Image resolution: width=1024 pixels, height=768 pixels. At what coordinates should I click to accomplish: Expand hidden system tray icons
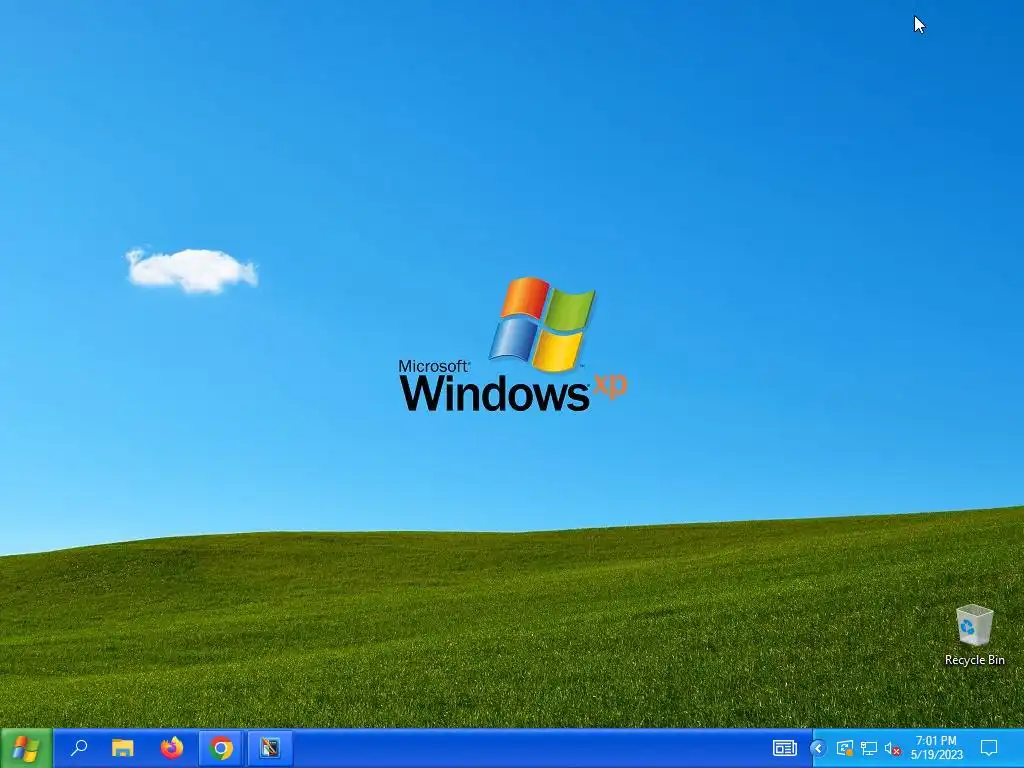click(818, 748)
